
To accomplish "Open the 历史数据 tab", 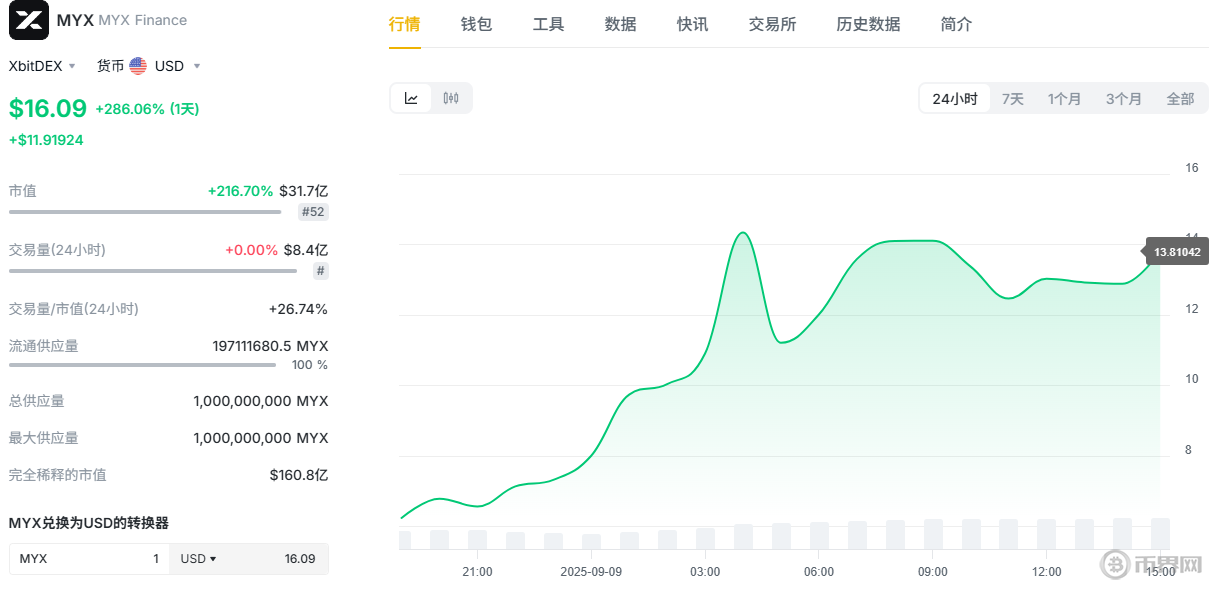I will point(868,24).
